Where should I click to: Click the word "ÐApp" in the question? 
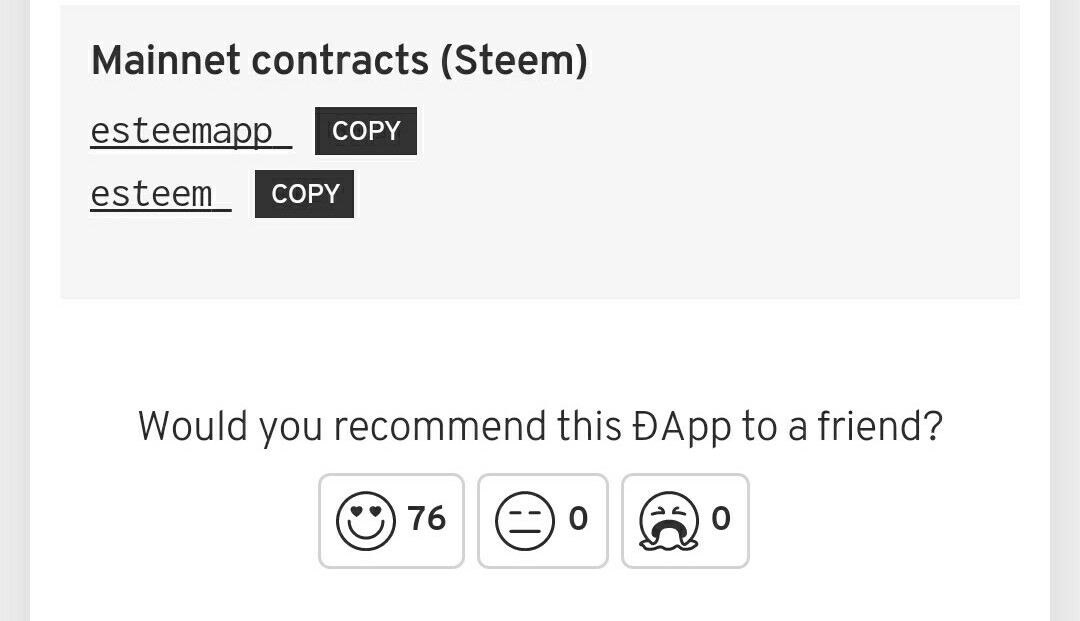tap(682, 427)
